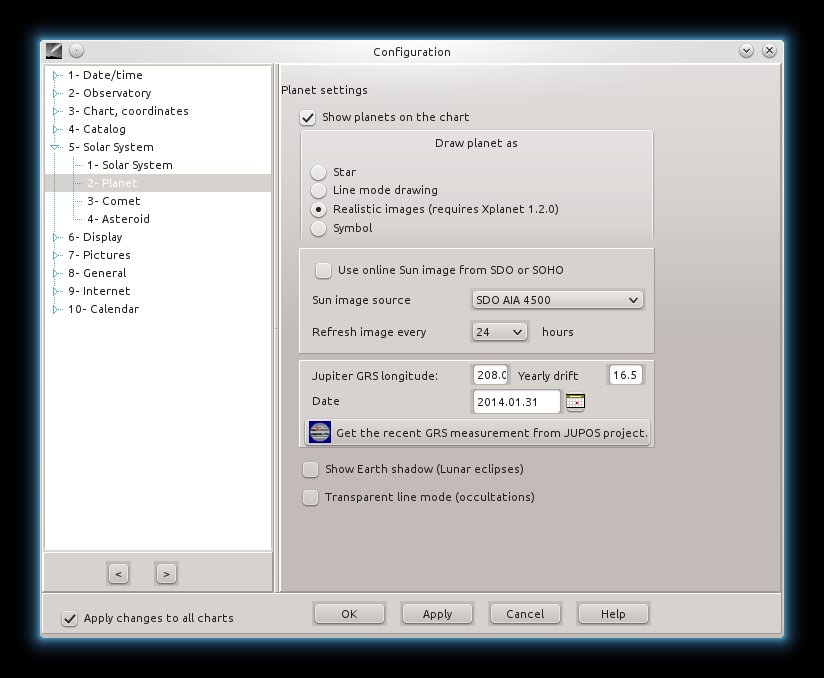Click the round pin button in title bar

(x=76, y=51)
